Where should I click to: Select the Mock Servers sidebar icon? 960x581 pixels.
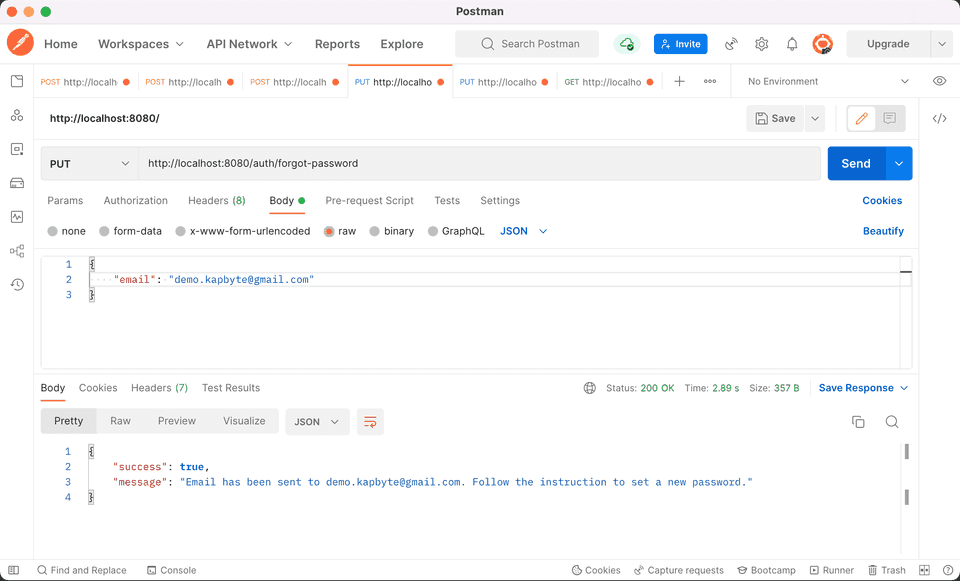pyautogui.click(x=16, y=182)
